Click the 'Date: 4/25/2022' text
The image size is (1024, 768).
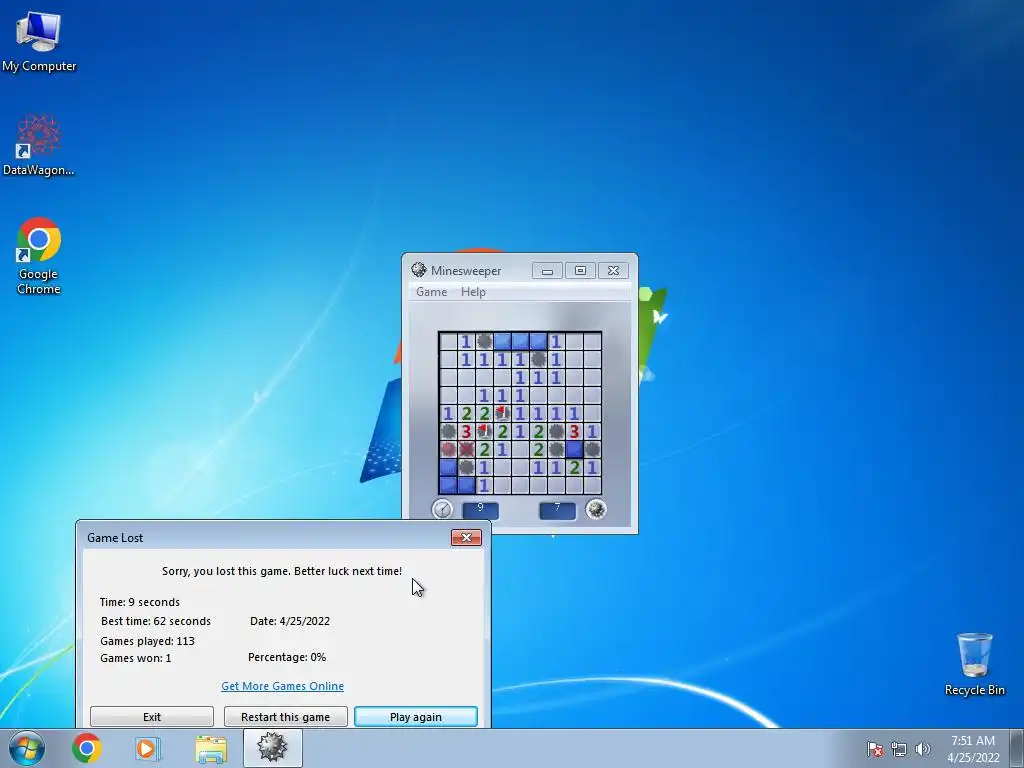point(290,621)
